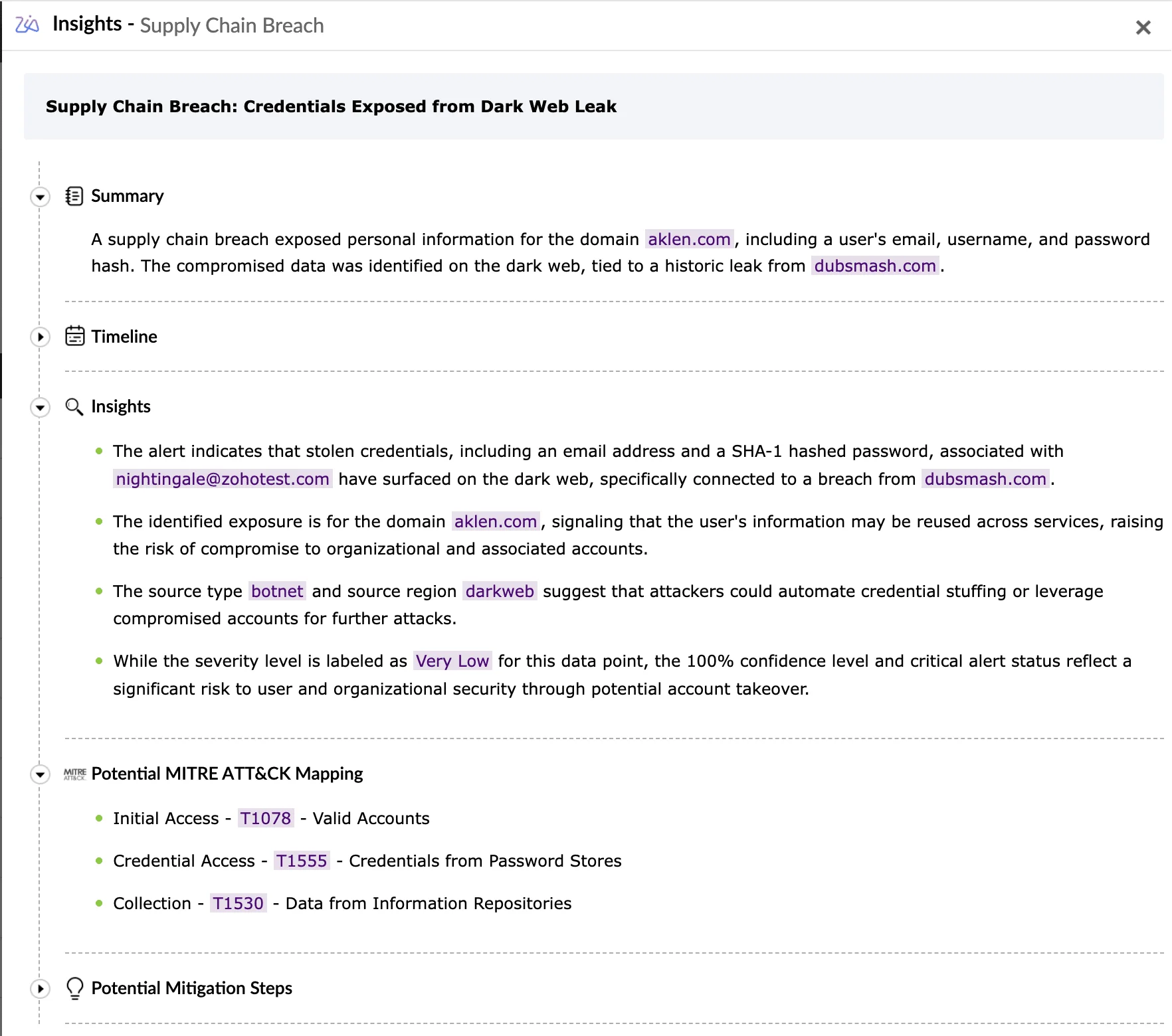Expand the Timeline section

point(41,337)
